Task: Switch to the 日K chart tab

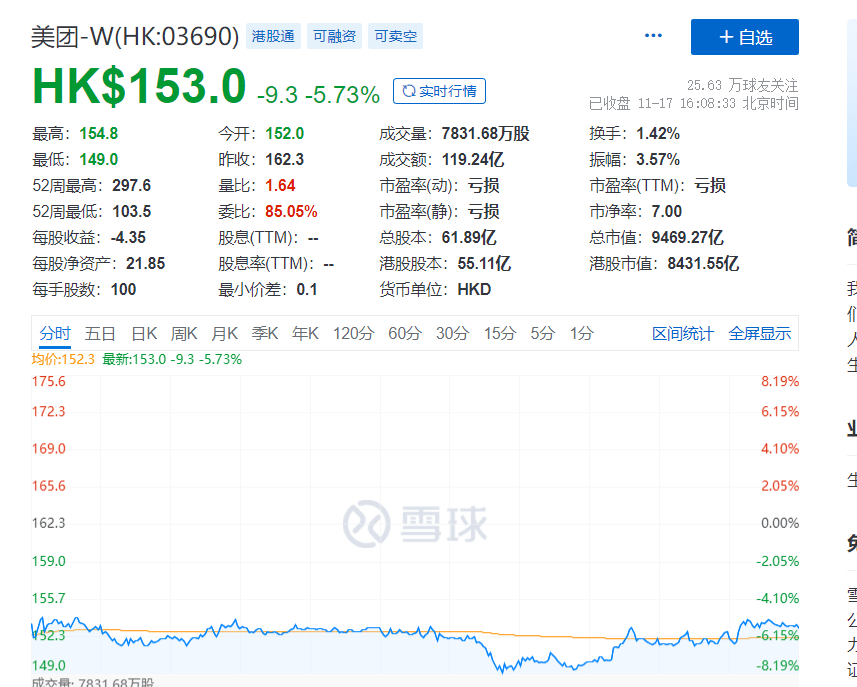Action: pyautogui.click(x=144, y=334)
